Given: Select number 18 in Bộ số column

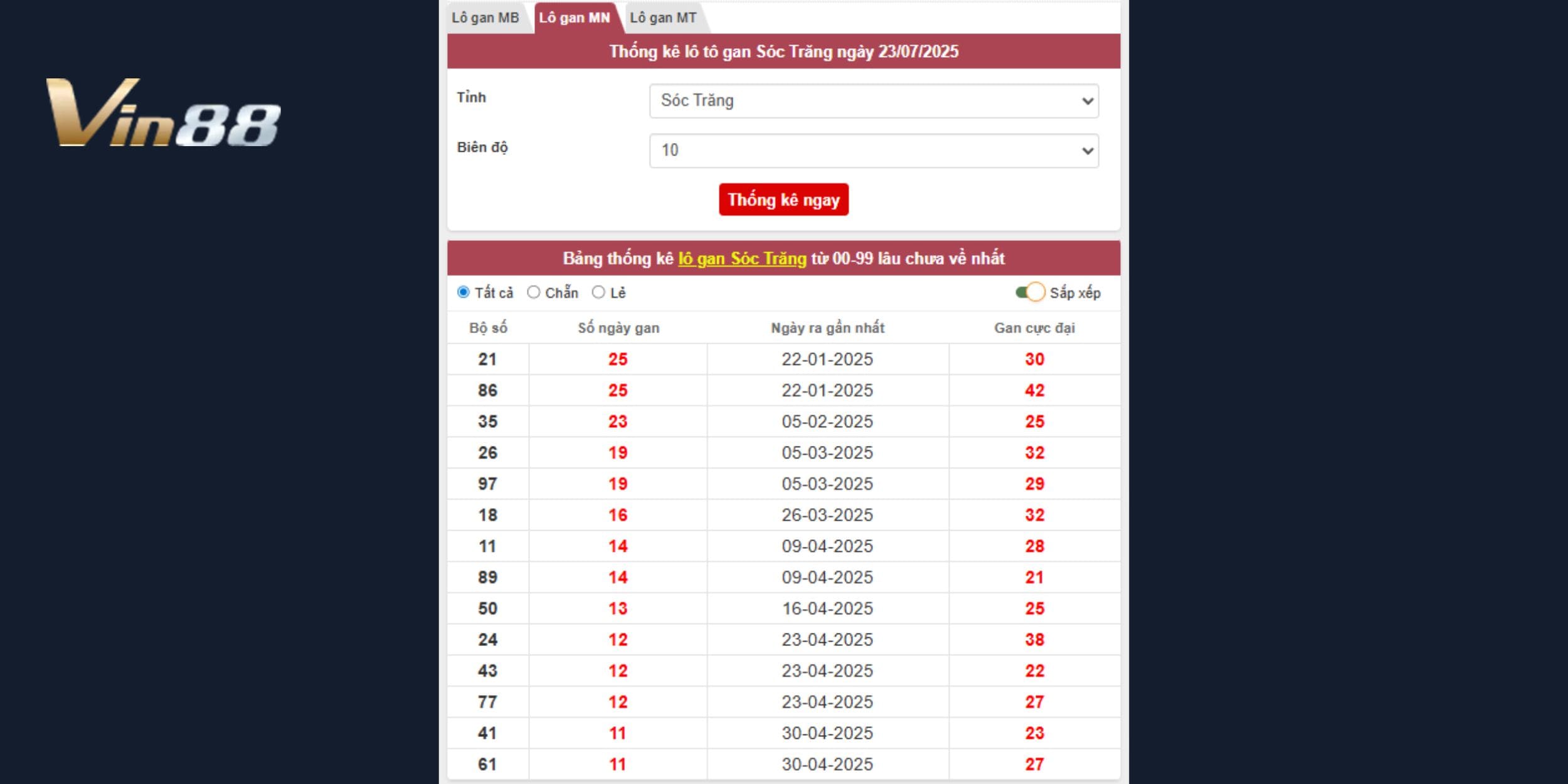Looking at the screenshot, I should pos(487,515).
